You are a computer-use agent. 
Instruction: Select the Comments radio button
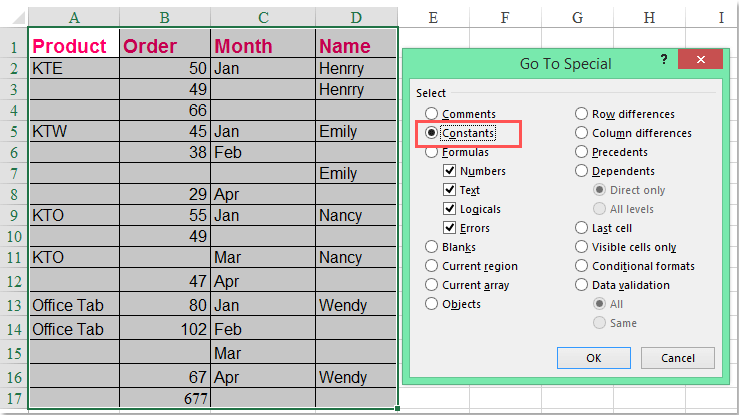tap(432, 114)
